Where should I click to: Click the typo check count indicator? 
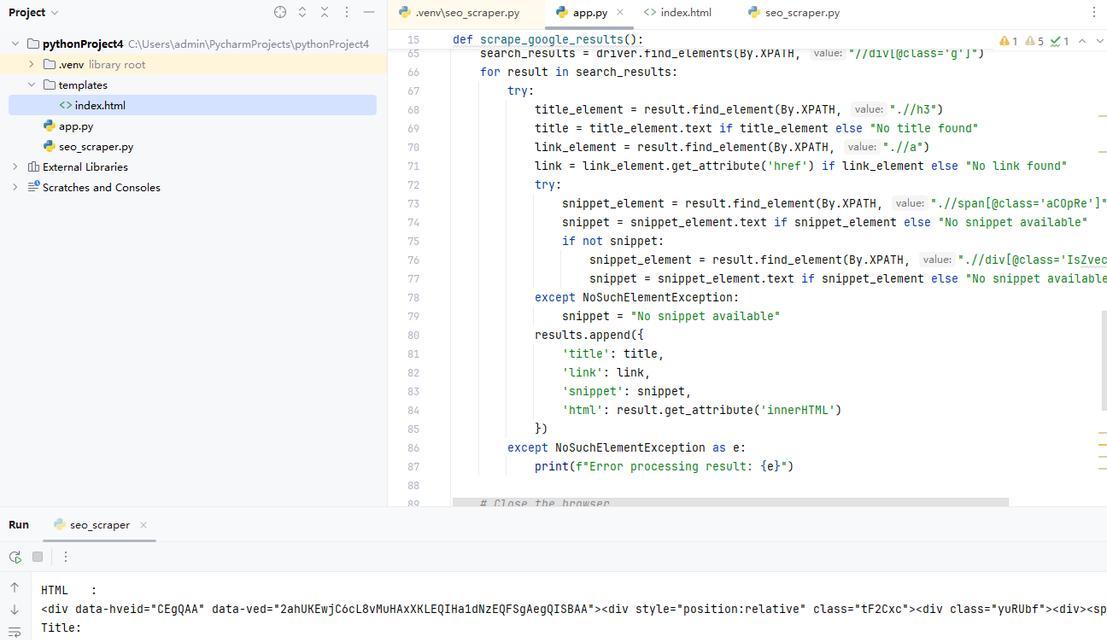tap(1060, 41)
